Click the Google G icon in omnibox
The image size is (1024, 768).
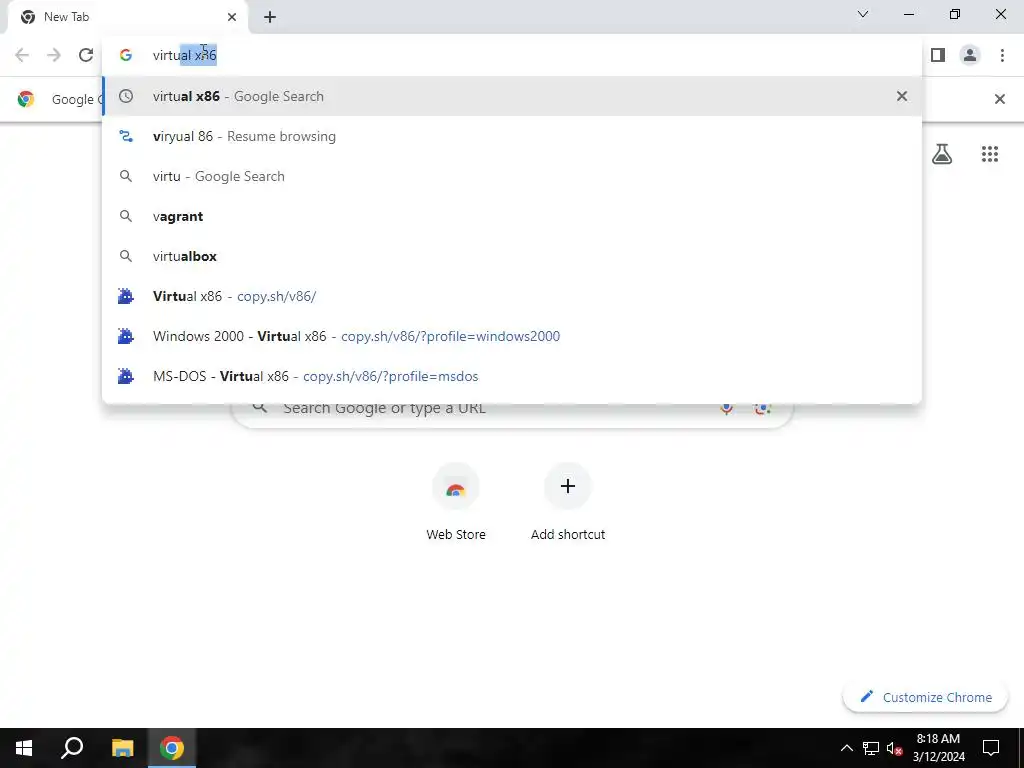126,55
